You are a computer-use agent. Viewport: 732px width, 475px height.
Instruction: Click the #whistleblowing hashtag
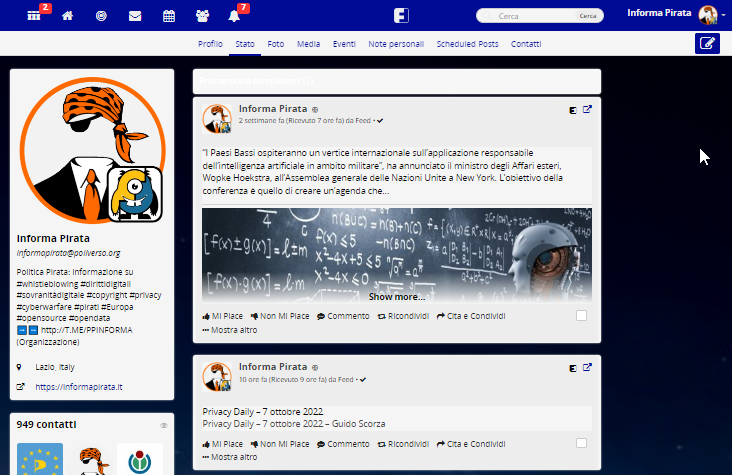coord(47,284)
